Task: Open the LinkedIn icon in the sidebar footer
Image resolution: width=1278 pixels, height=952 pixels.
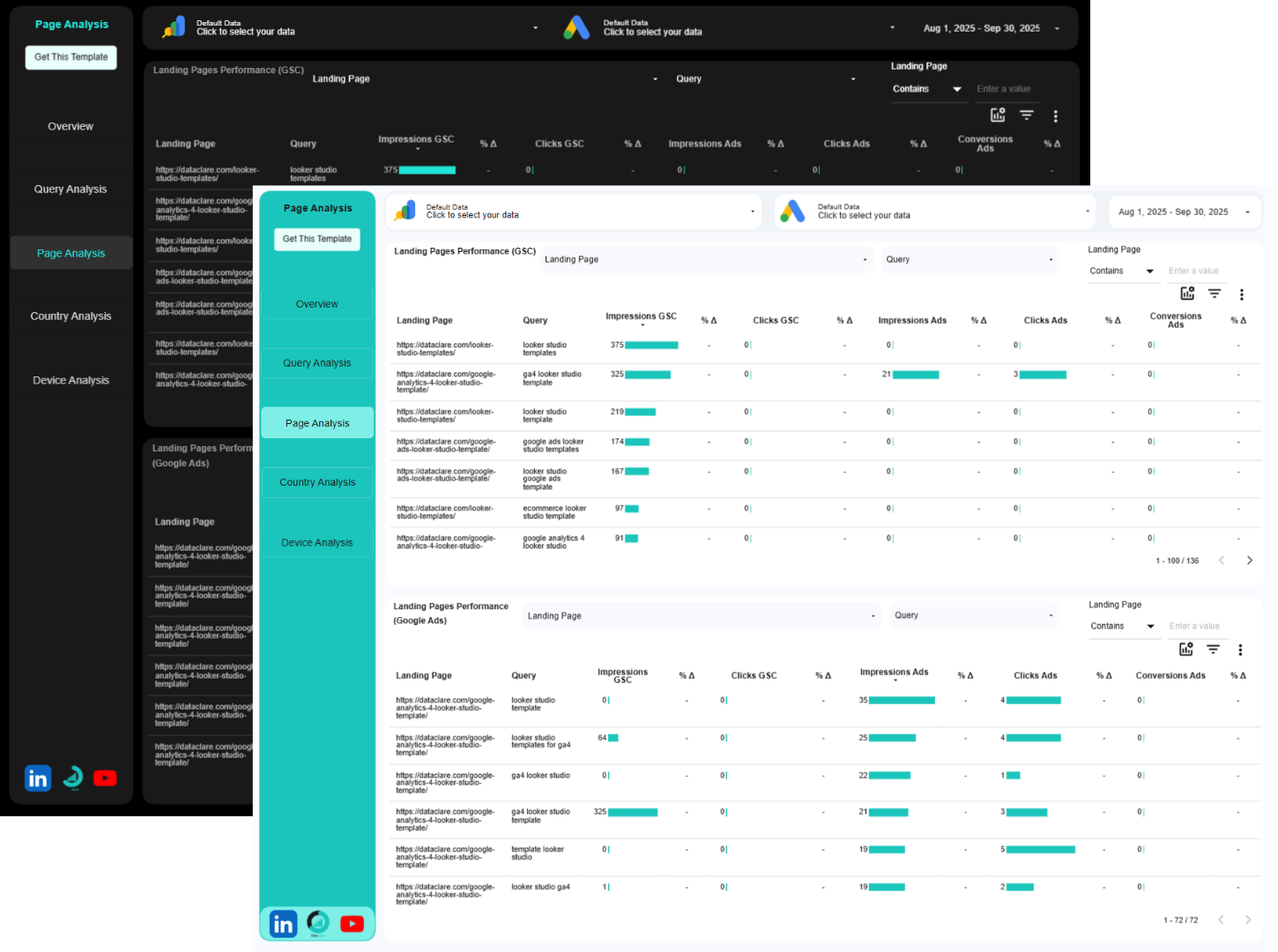Action: [283, 924]
